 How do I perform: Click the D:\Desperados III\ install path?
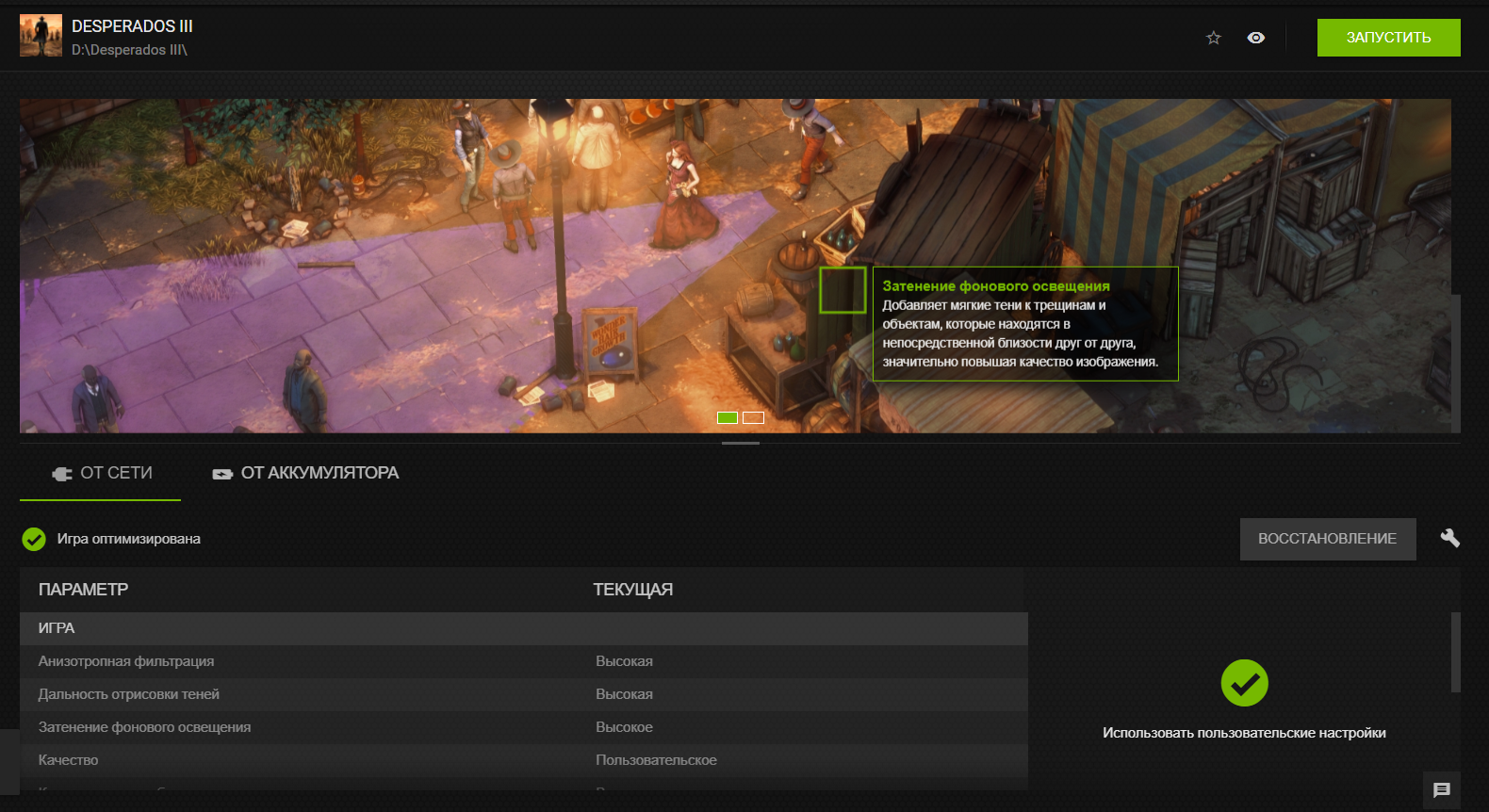(x=130, y=50)
